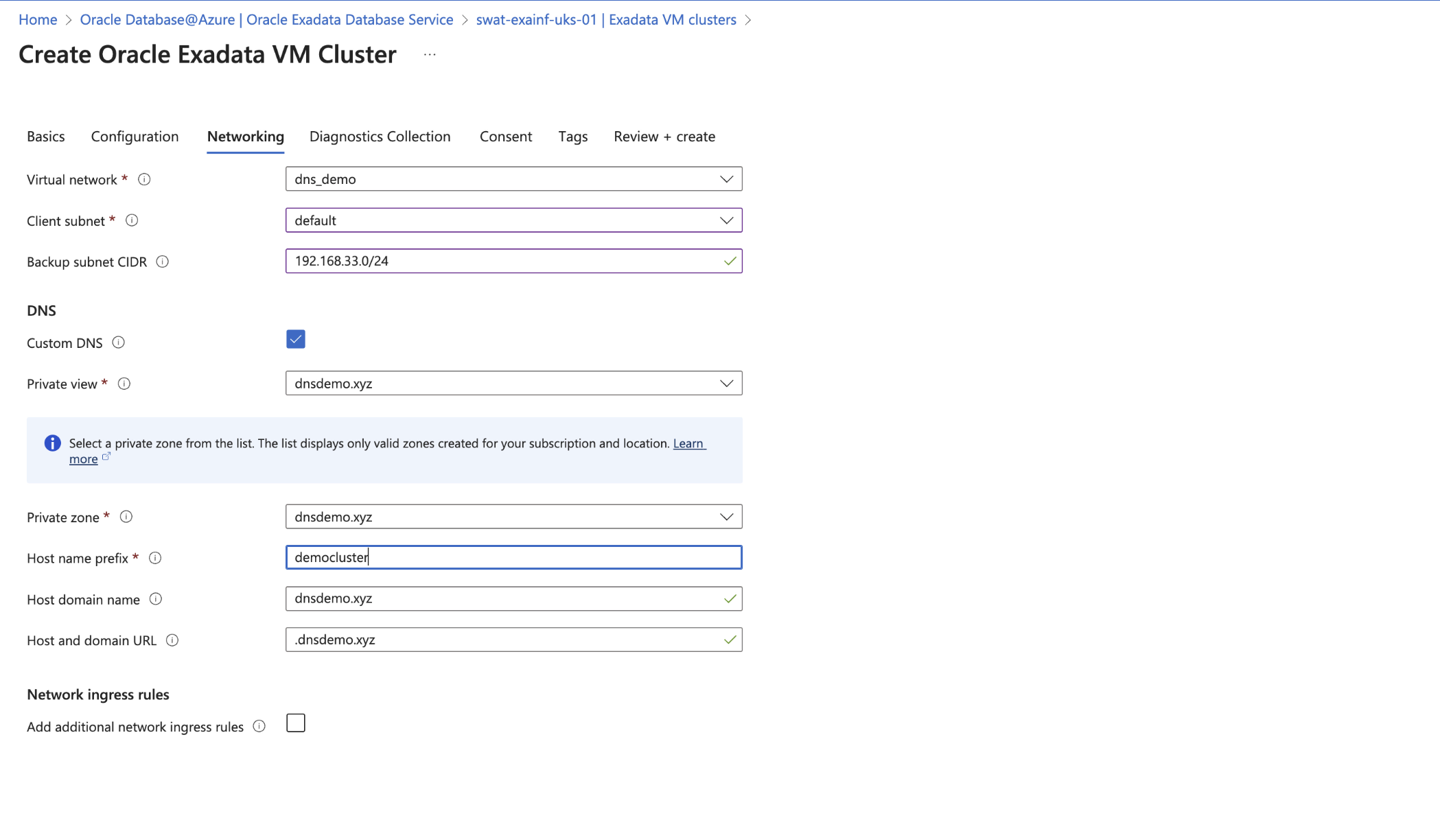Click the info icon next to Virtual network
Screen dimensions: 1440x840
[144, 179]
